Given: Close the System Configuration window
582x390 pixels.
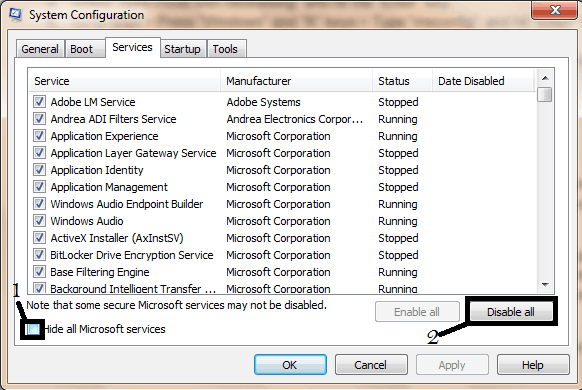Looking at the screenshot, I should (x=555, y=10).
